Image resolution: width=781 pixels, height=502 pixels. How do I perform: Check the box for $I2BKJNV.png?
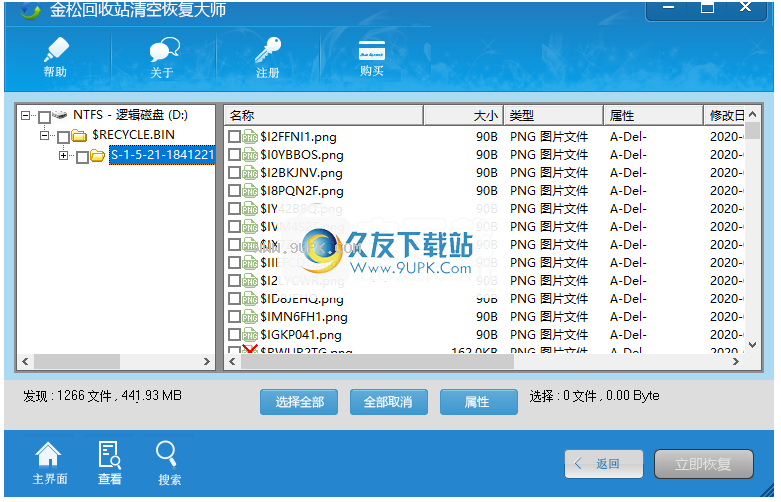pos(234,173)
